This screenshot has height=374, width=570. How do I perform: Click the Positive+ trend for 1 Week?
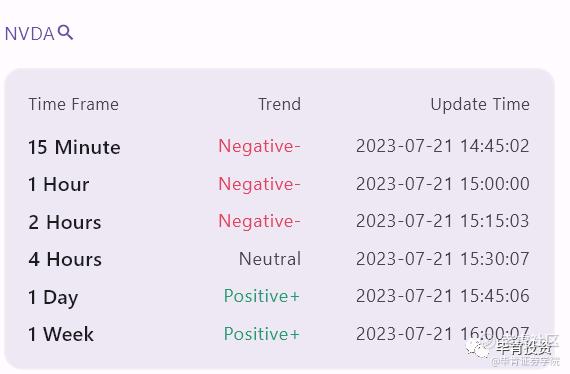[x=262, y=334]
